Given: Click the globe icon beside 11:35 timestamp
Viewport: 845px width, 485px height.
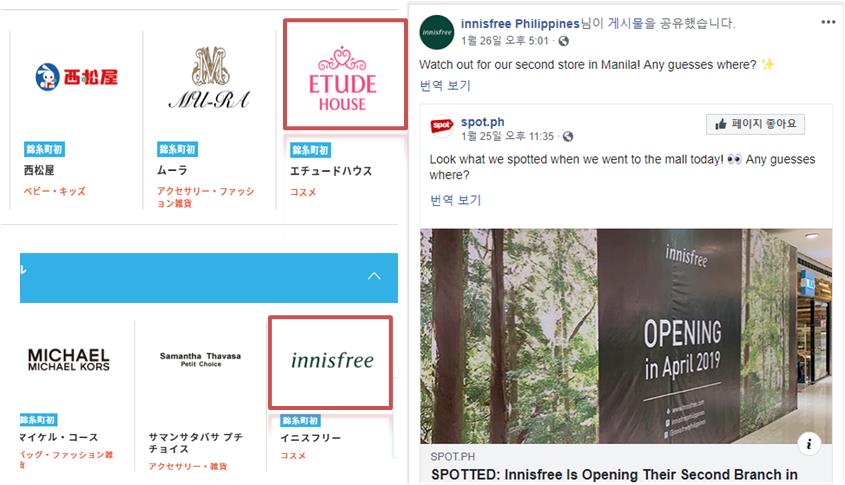Looking at the screenshot, I should 567,137.
